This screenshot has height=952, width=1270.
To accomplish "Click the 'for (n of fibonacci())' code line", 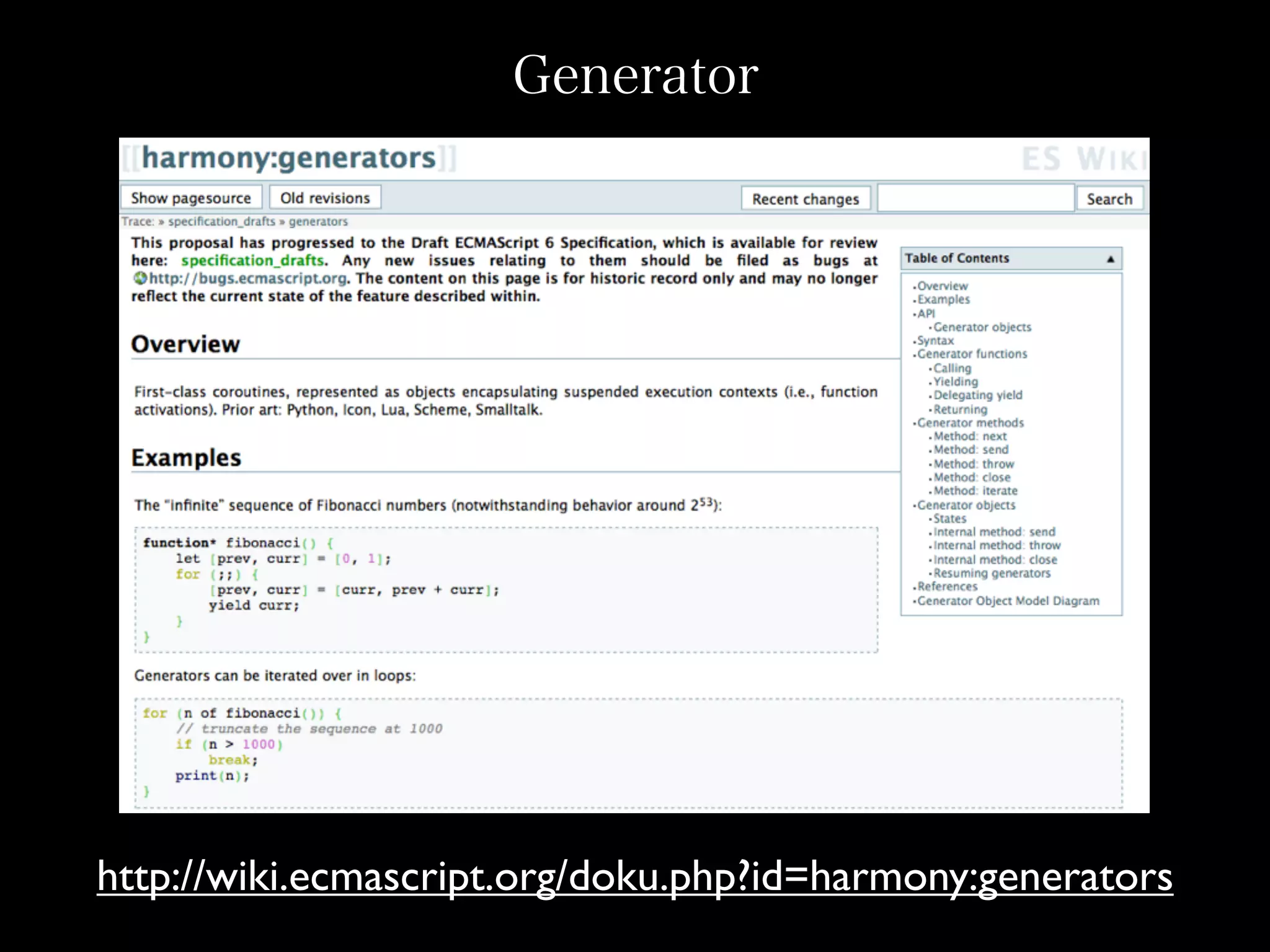I will pos(242,713).
